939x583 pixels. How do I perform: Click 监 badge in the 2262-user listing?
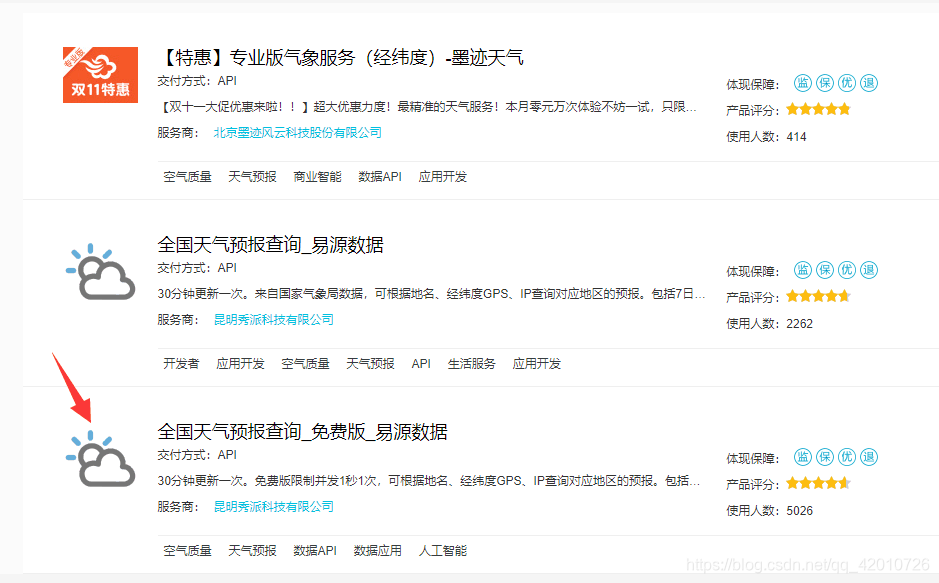pos(802,270)
